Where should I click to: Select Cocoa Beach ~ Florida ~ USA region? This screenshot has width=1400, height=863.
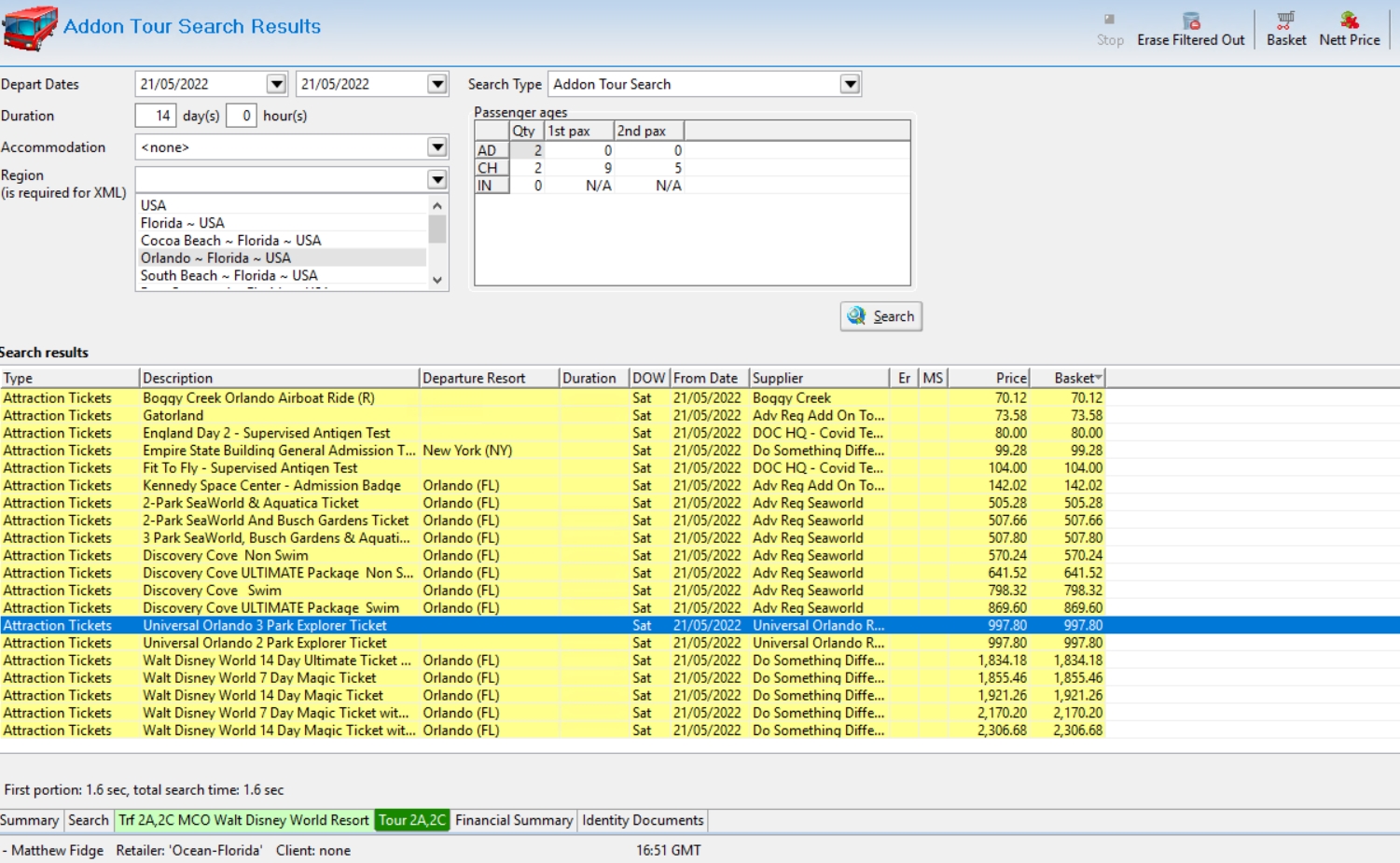coord(230,241)
